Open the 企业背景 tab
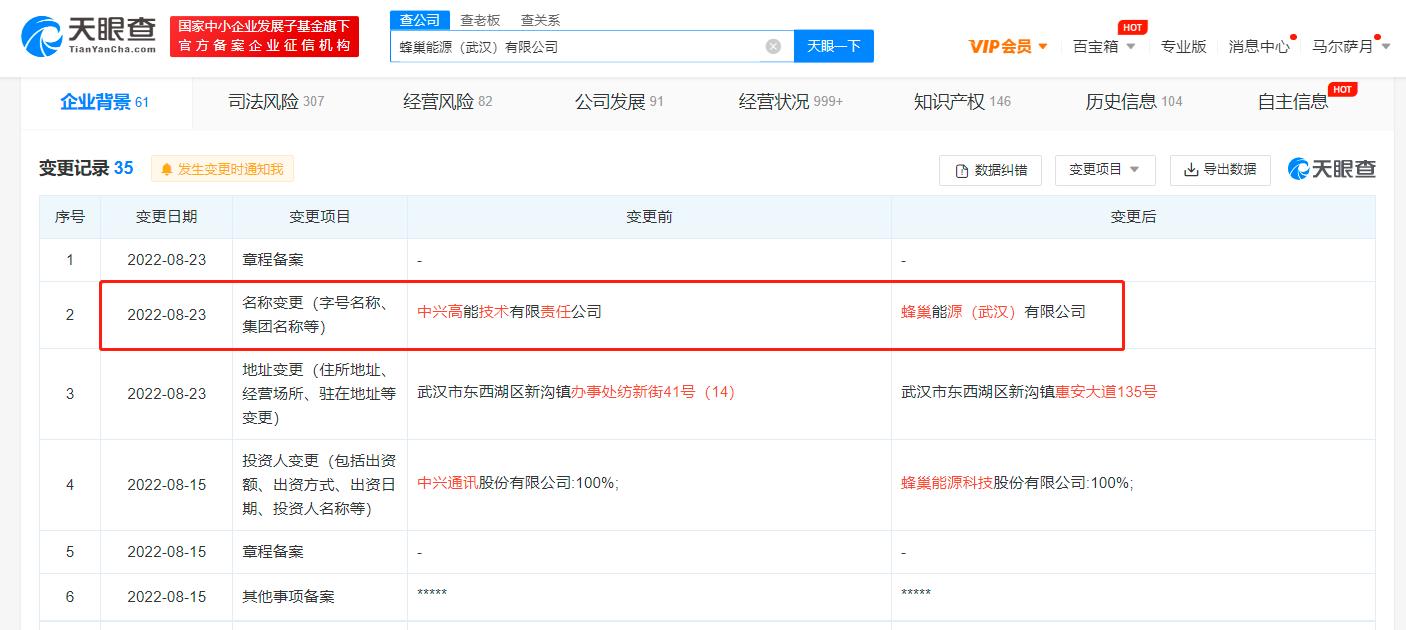The height and width of the screenshot is (630, 1406). click(x=104, y=102)
